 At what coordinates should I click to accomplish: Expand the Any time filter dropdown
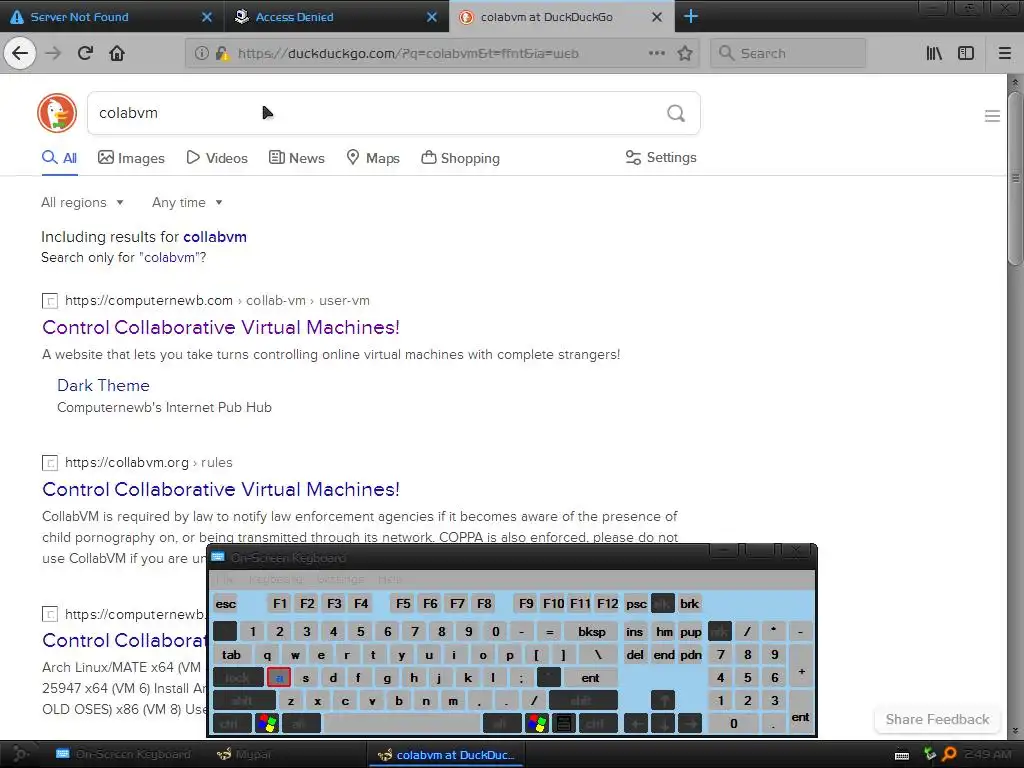(187, 202)
